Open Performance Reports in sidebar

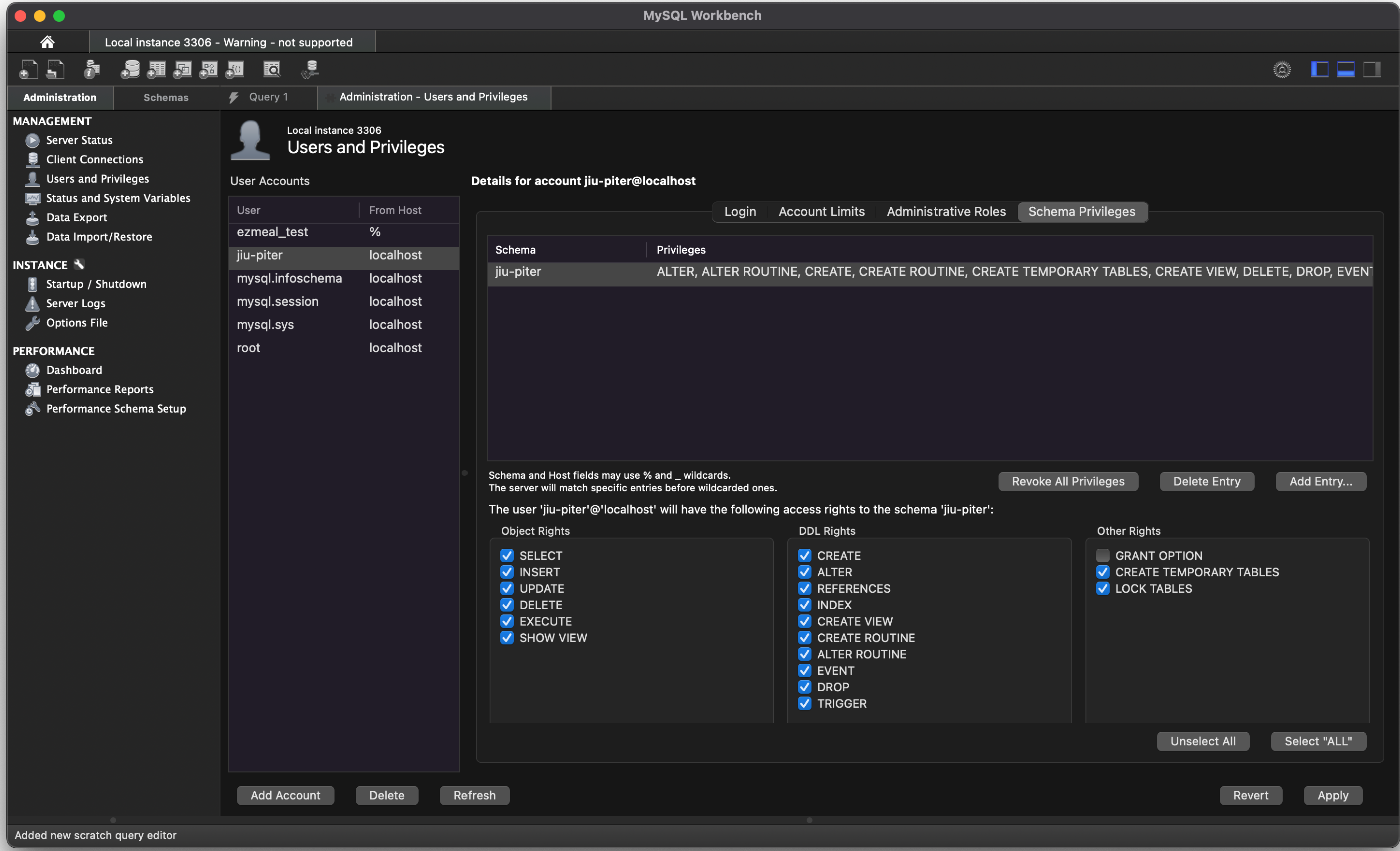click(100, 389)
